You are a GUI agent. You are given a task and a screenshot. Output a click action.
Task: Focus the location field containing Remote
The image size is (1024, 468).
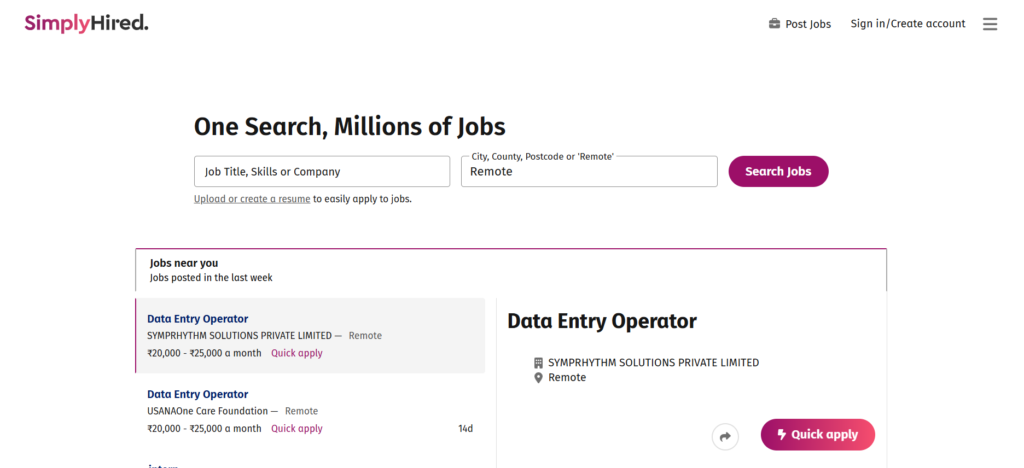(x=589, y=172)
